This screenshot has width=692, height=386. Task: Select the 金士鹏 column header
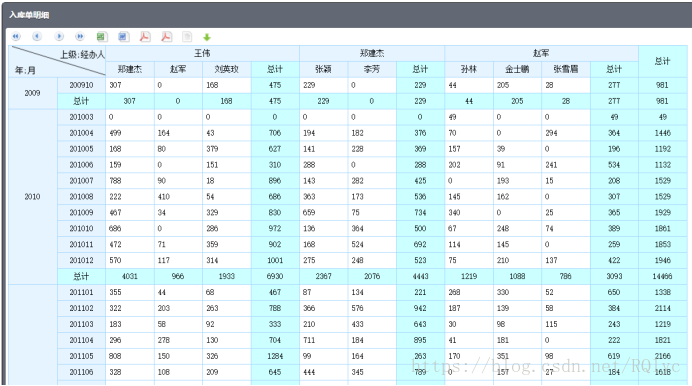pyautogui.click(x=517, y=69)
